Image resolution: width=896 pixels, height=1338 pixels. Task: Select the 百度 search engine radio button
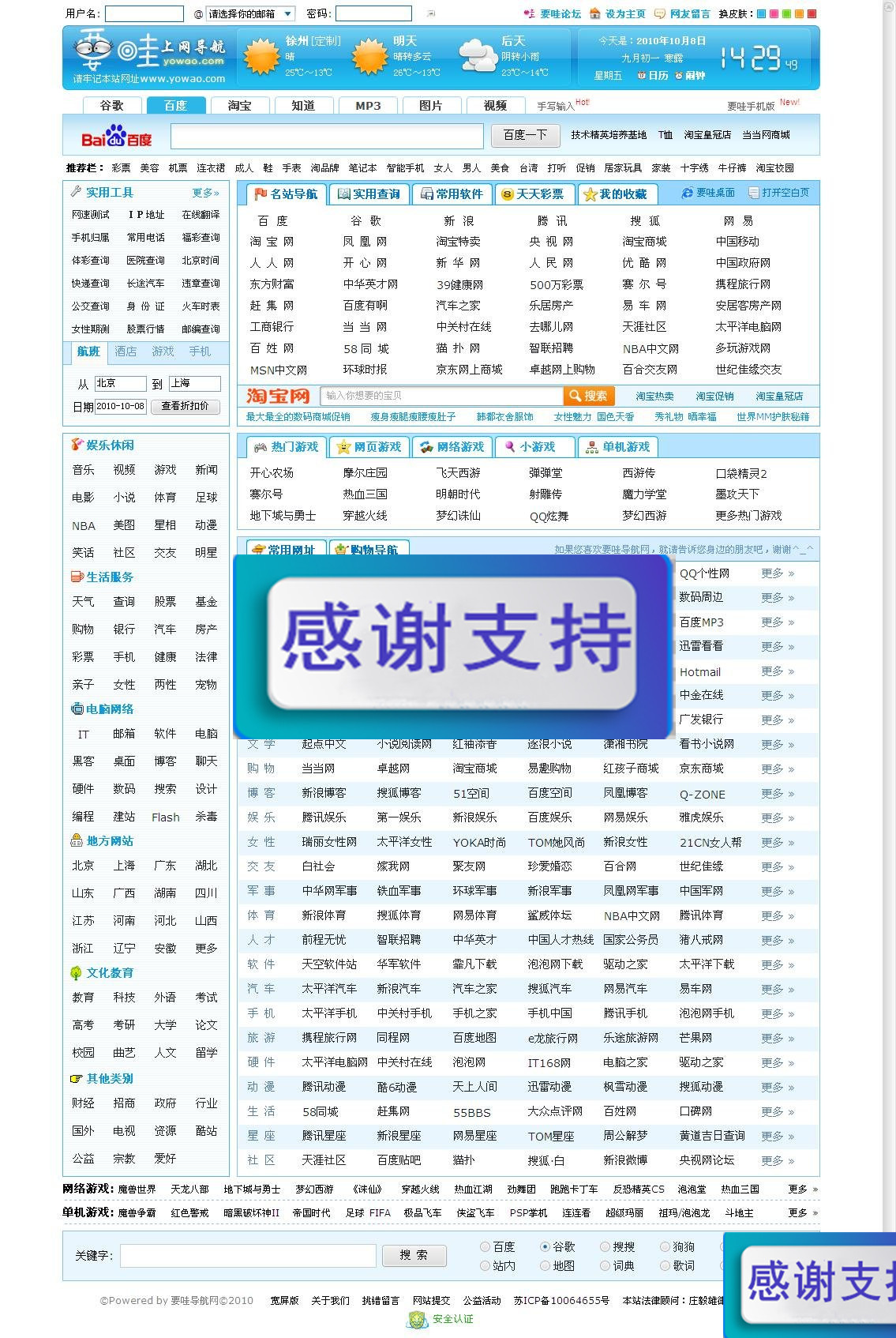tap(485, 1246)
